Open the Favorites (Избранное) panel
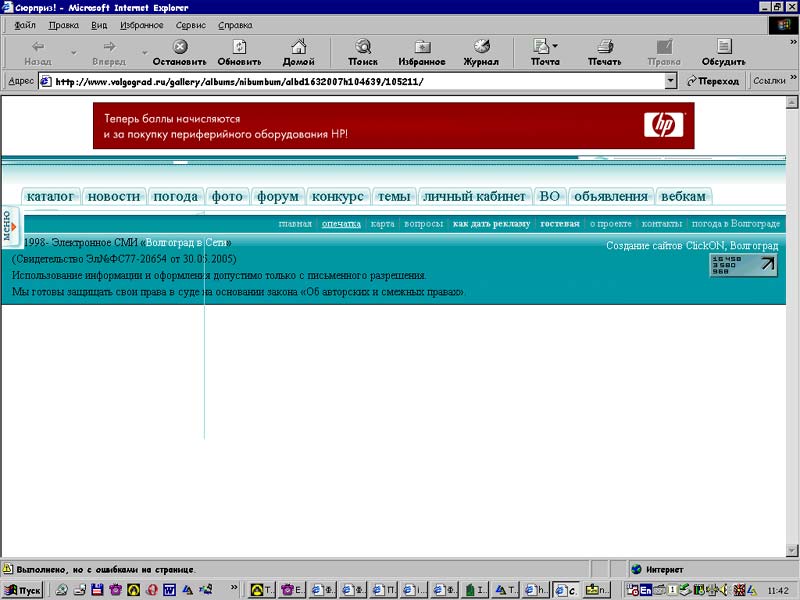The width and height of the screenshot is (800, 600). 422,52
